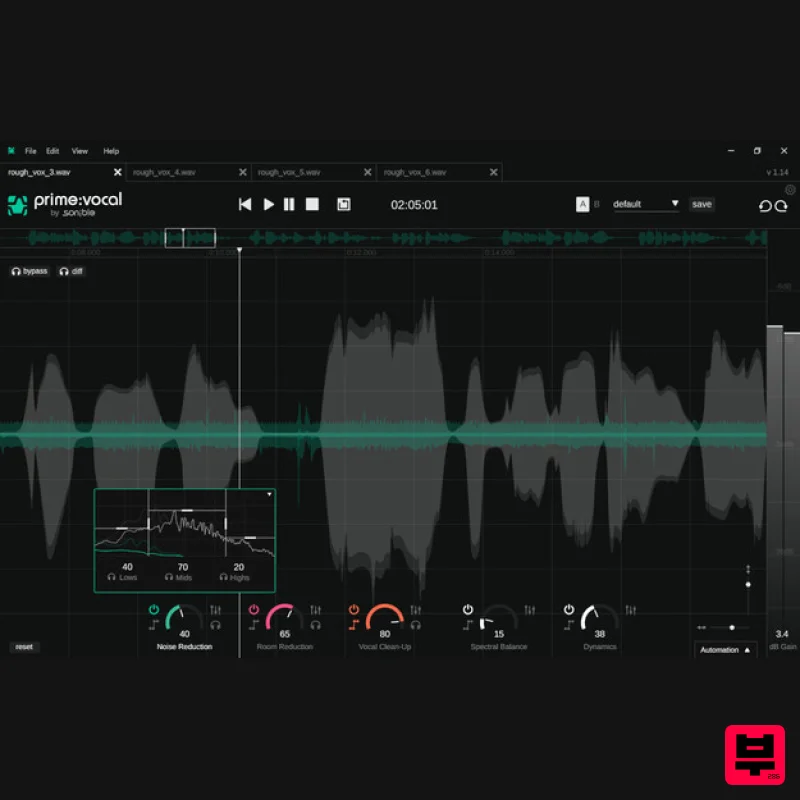Save the current preset
The image size is (800, 800).
point(702,204)
